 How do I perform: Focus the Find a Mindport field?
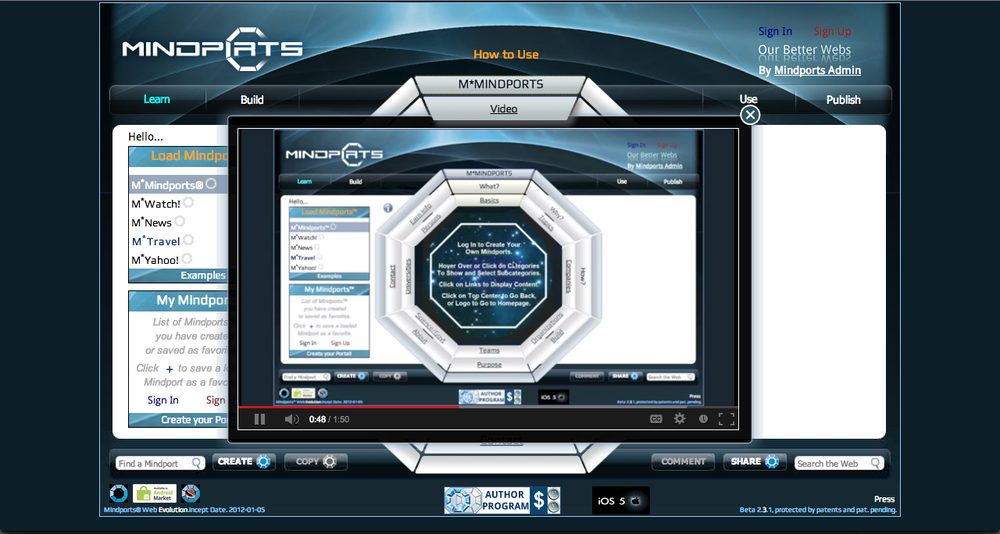(x=160, y=463)
